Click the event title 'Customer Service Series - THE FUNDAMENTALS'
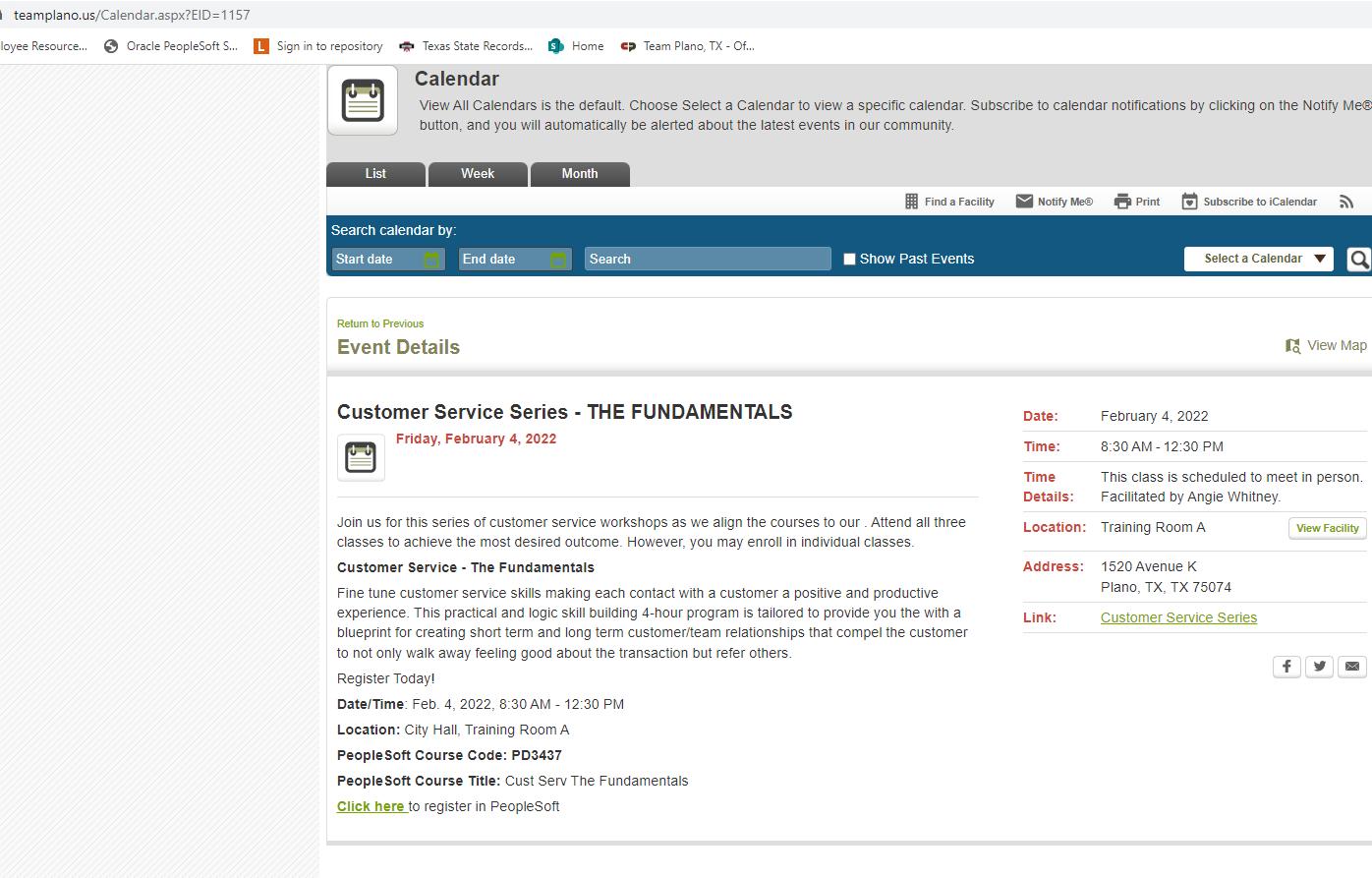 [565, 412]
